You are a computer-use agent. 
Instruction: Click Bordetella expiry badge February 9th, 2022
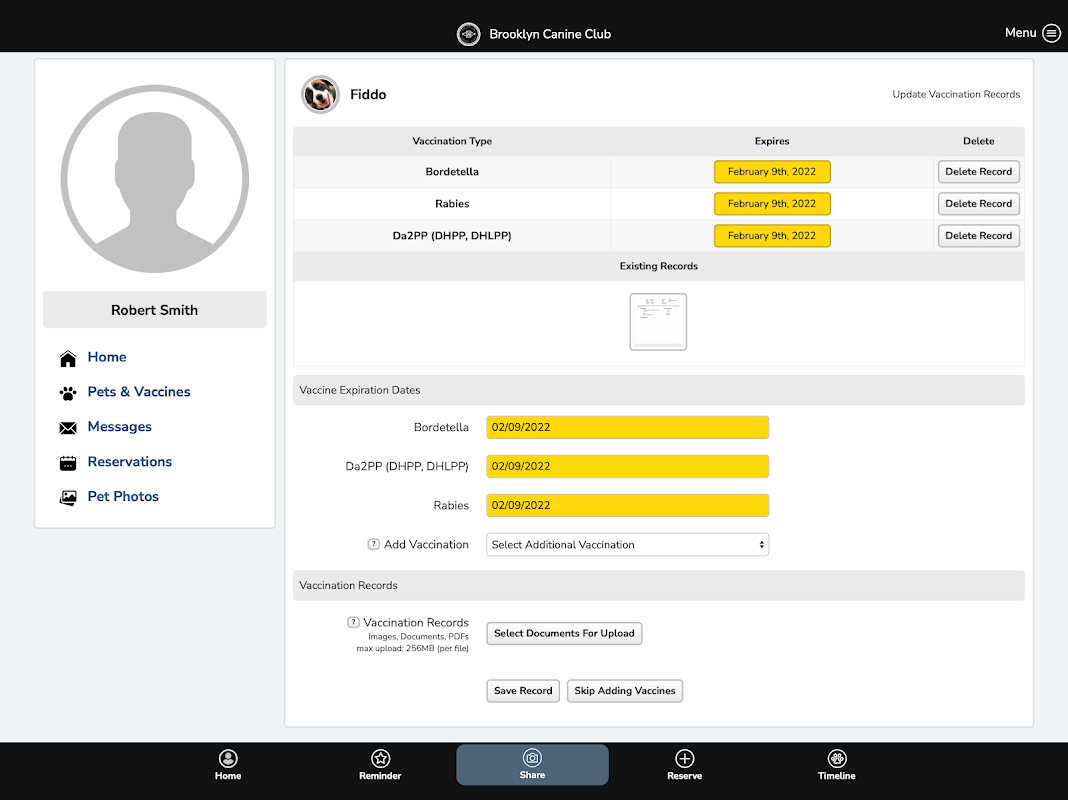tap(772, 172)
